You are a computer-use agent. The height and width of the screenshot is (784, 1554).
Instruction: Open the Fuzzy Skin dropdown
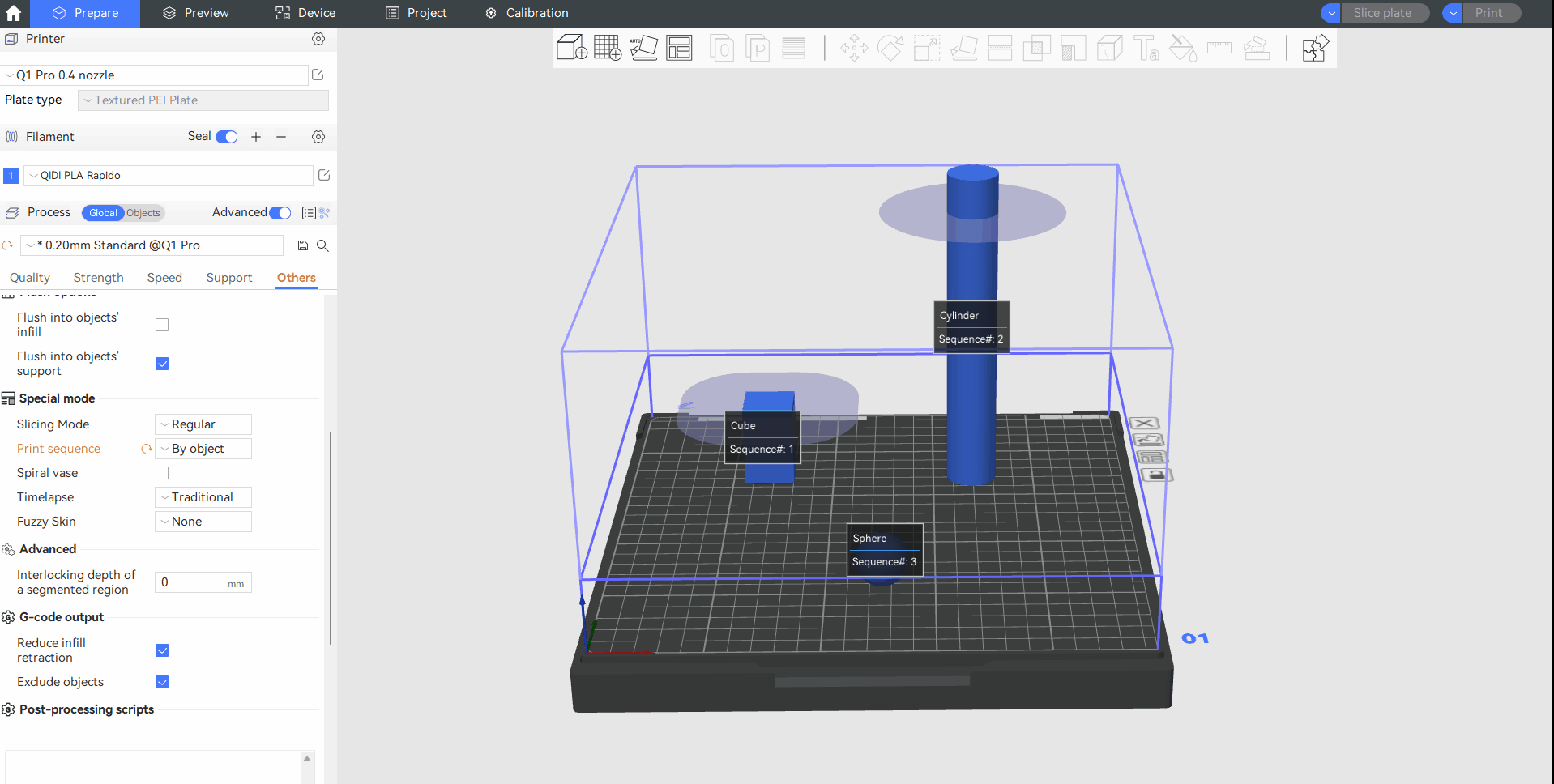(x=203, y=522)
